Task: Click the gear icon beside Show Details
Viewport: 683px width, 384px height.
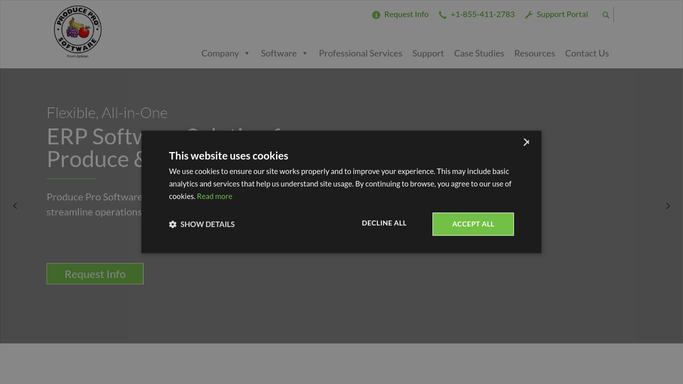Action: coord(172,224)
